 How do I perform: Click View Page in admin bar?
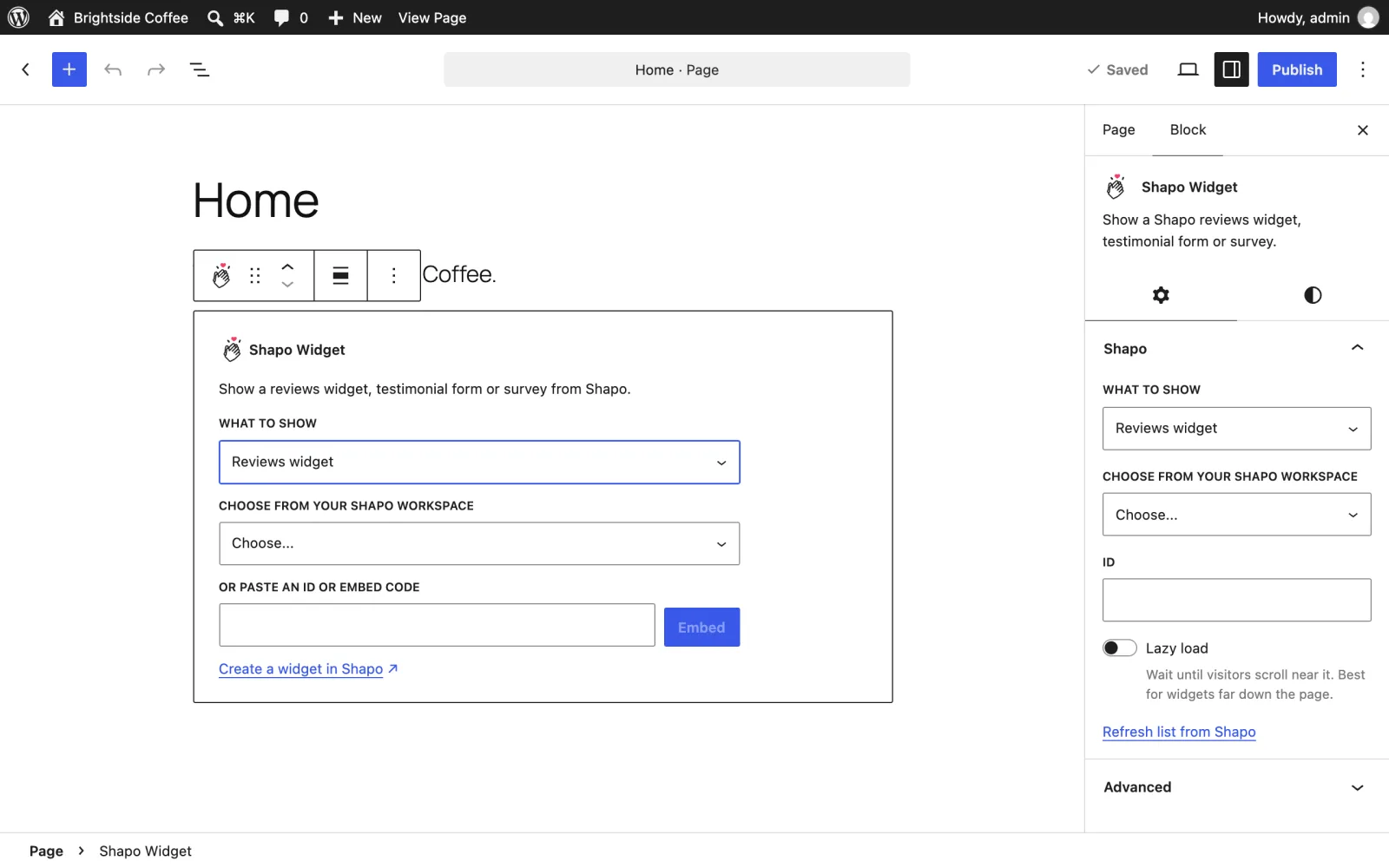tap(432, 17)
